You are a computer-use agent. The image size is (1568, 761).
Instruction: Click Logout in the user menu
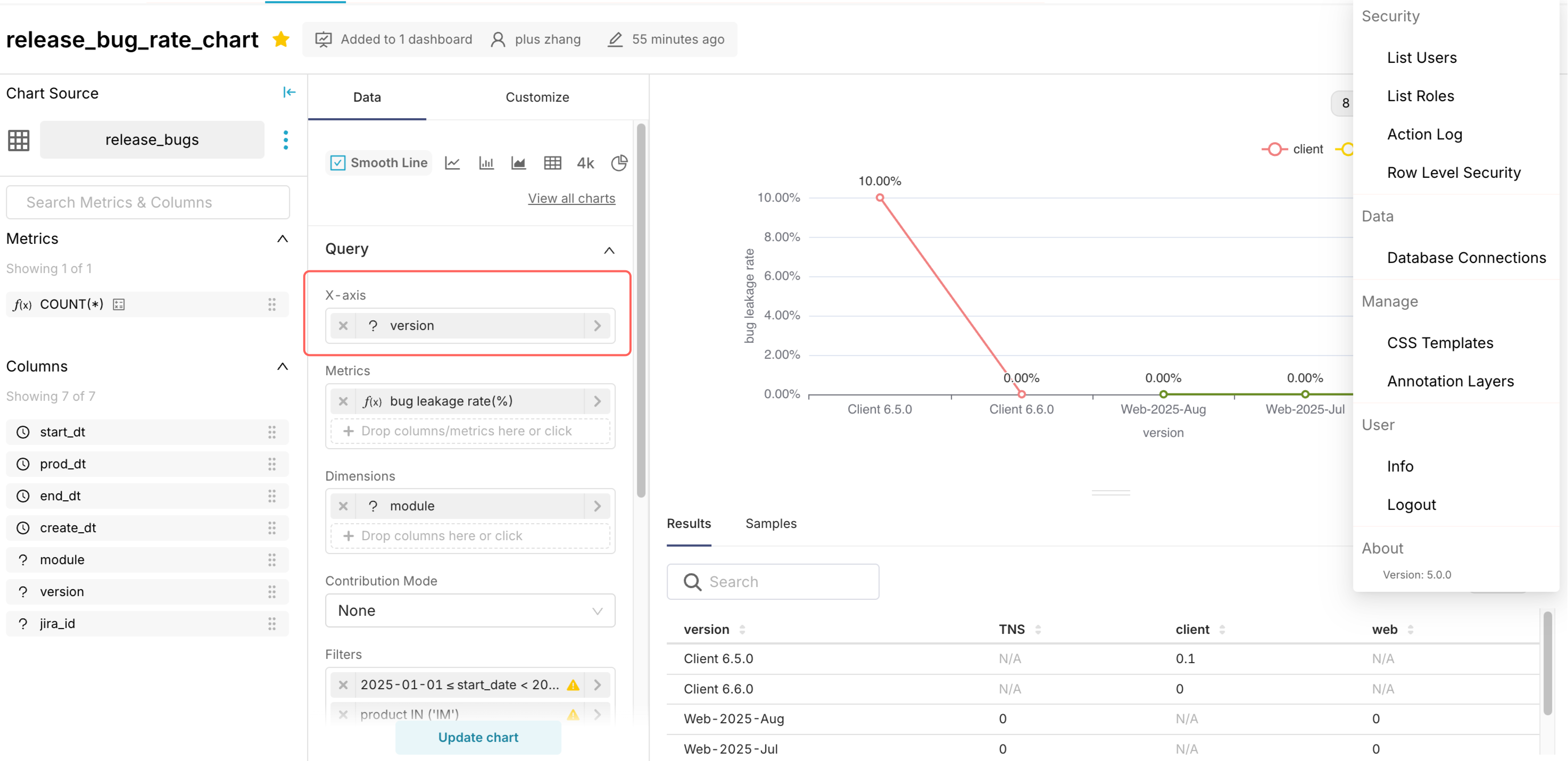(1411, 506)
